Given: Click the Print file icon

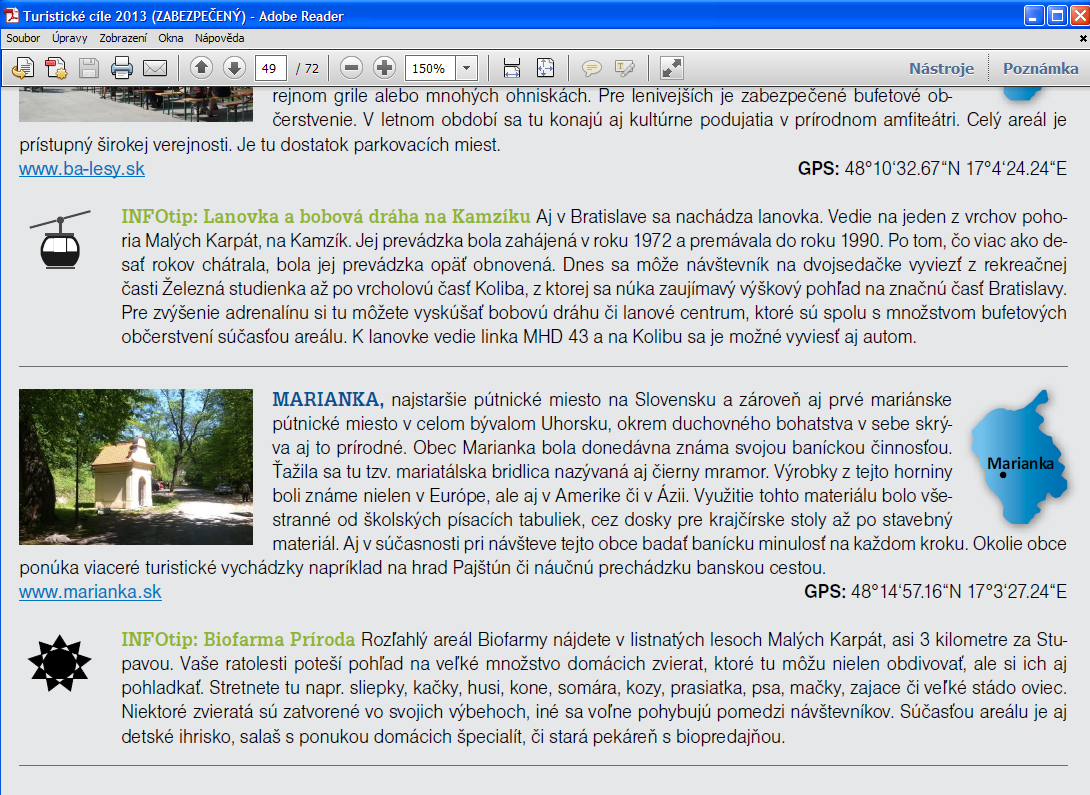Looking at the screenshot, I should 122,68.
